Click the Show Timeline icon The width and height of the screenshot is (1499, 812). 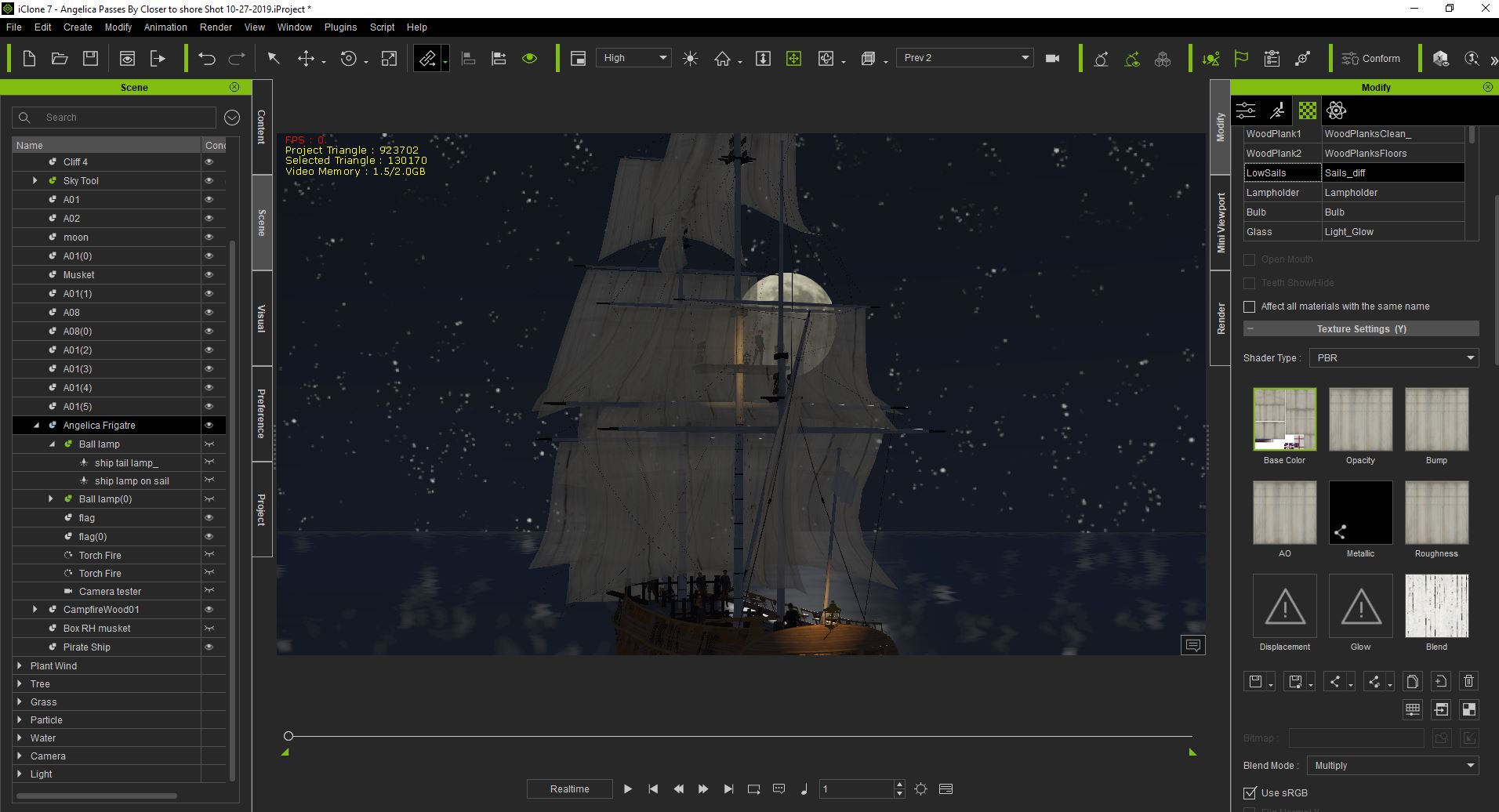pyautogui.click(x=945, y=789)
